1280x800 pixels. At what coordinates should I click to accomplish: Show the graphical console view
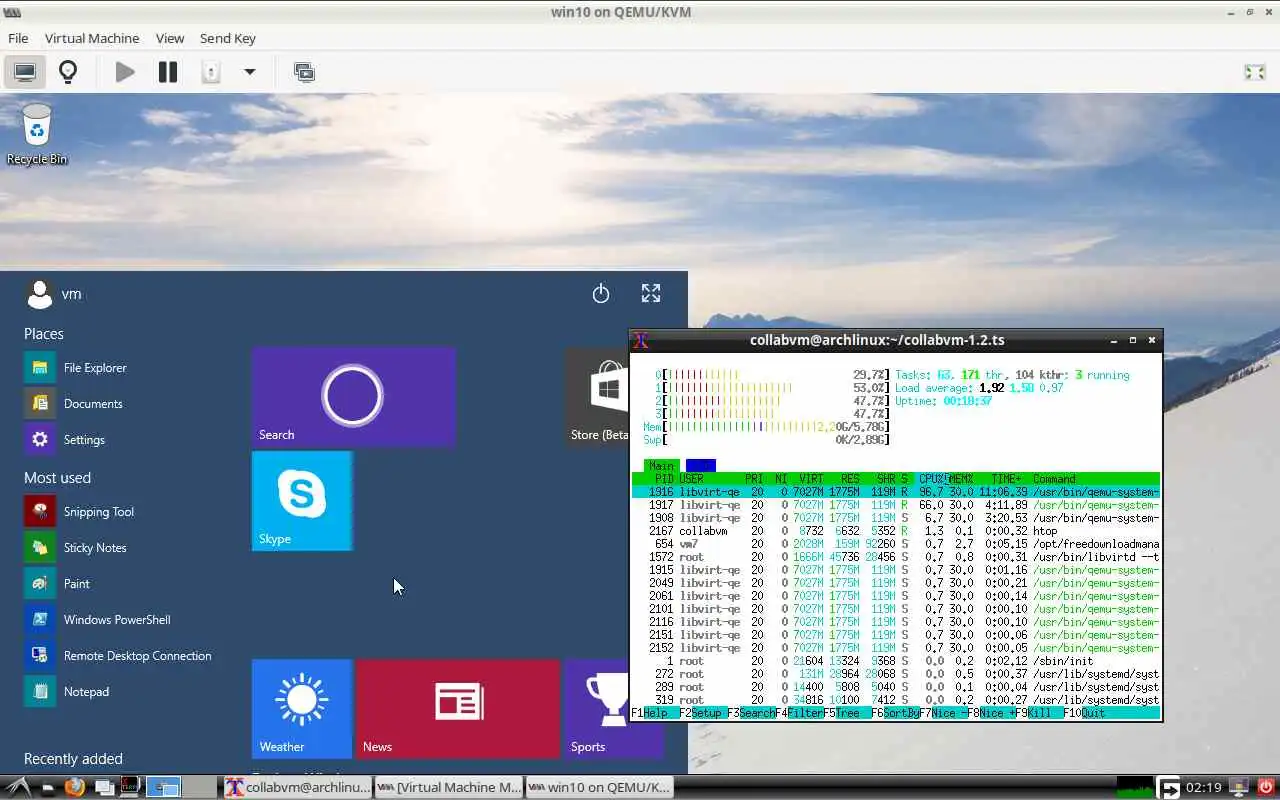tap(25, 72)
